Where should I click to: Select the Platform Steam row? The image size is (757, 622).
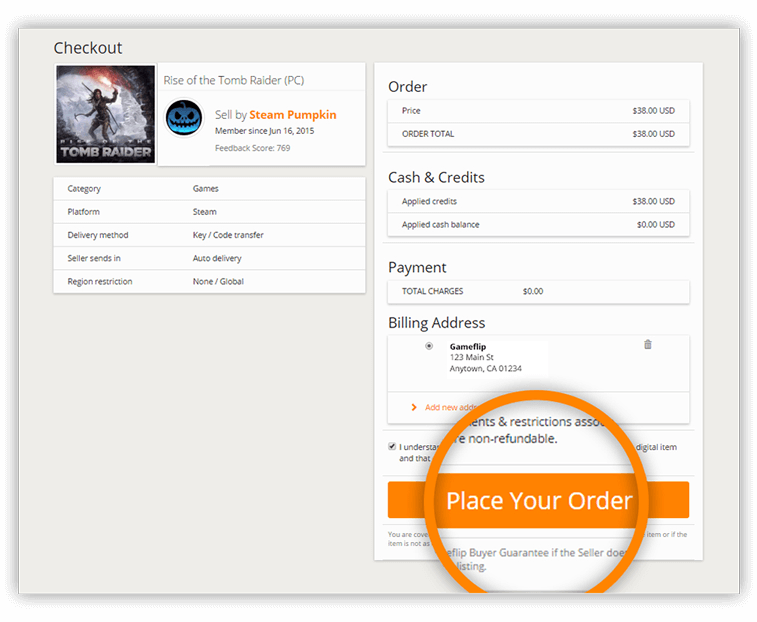coord(208,212)
